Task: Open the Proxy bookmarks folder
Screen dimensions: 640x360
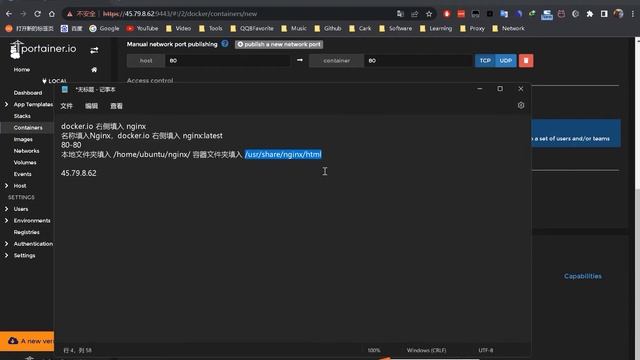Action: point(472,29)
